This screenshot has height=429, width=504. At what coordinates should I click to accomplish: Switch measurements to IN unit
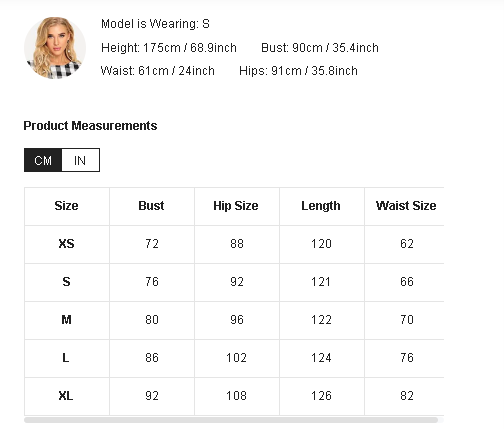tap(80, 160)
